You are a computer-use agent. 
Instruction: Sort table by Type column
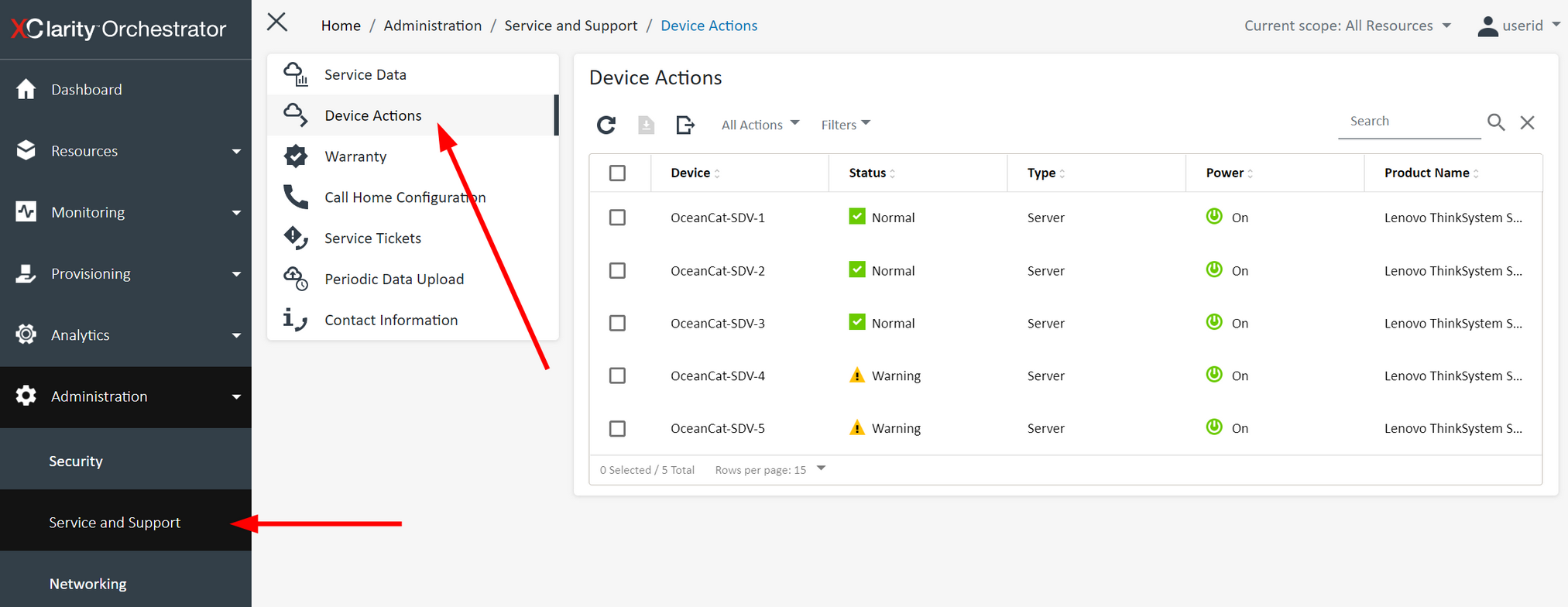click(1046, 173)
